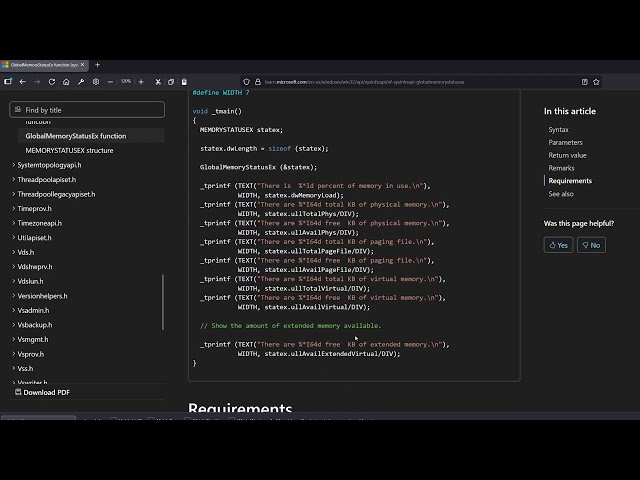Open the hexagon settings icon in toolbar
The width and height of the screenshot is (640, 480).
click(x=96, y=82)
